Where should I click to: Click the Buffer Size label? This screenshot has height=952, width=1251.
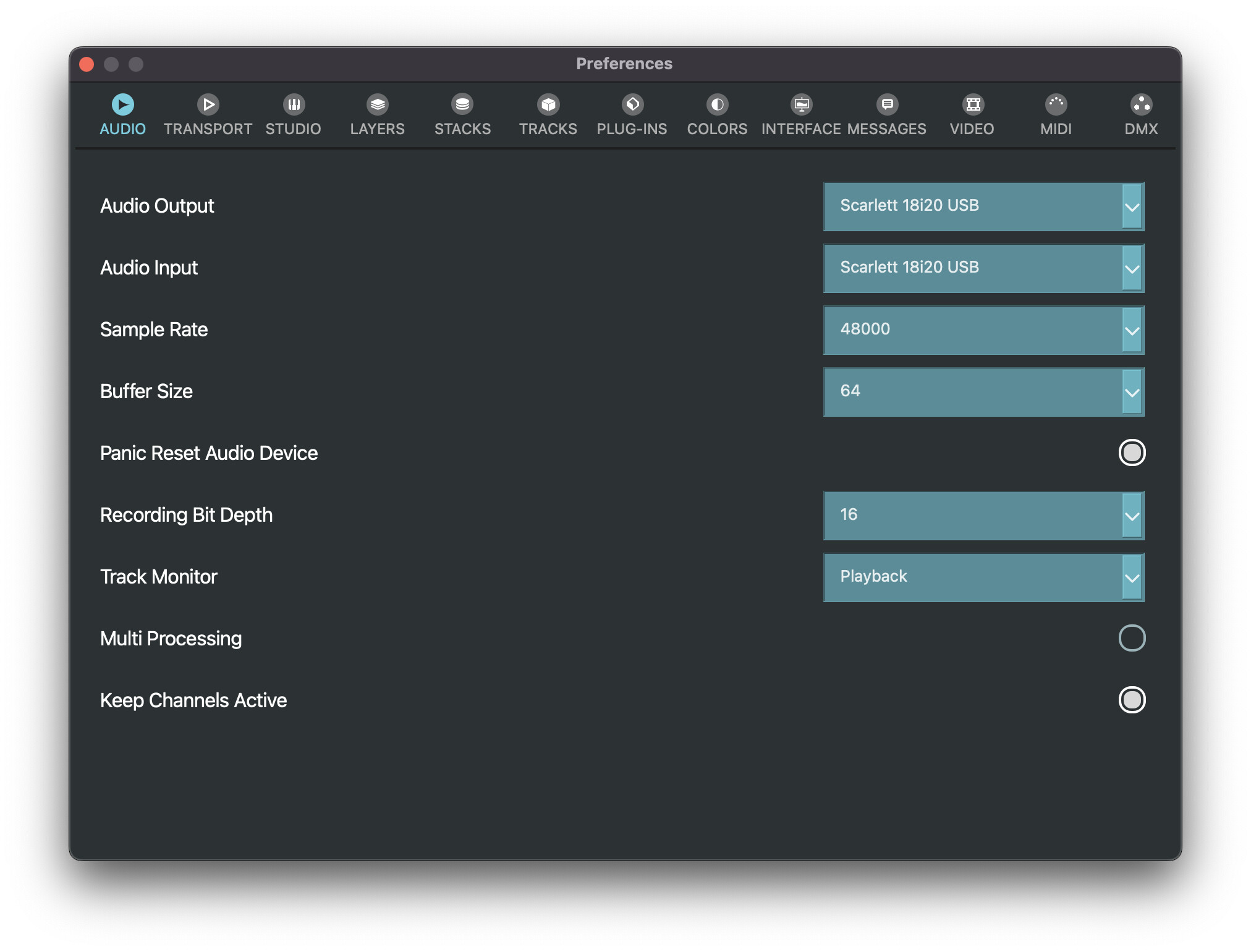pos(146,391)
